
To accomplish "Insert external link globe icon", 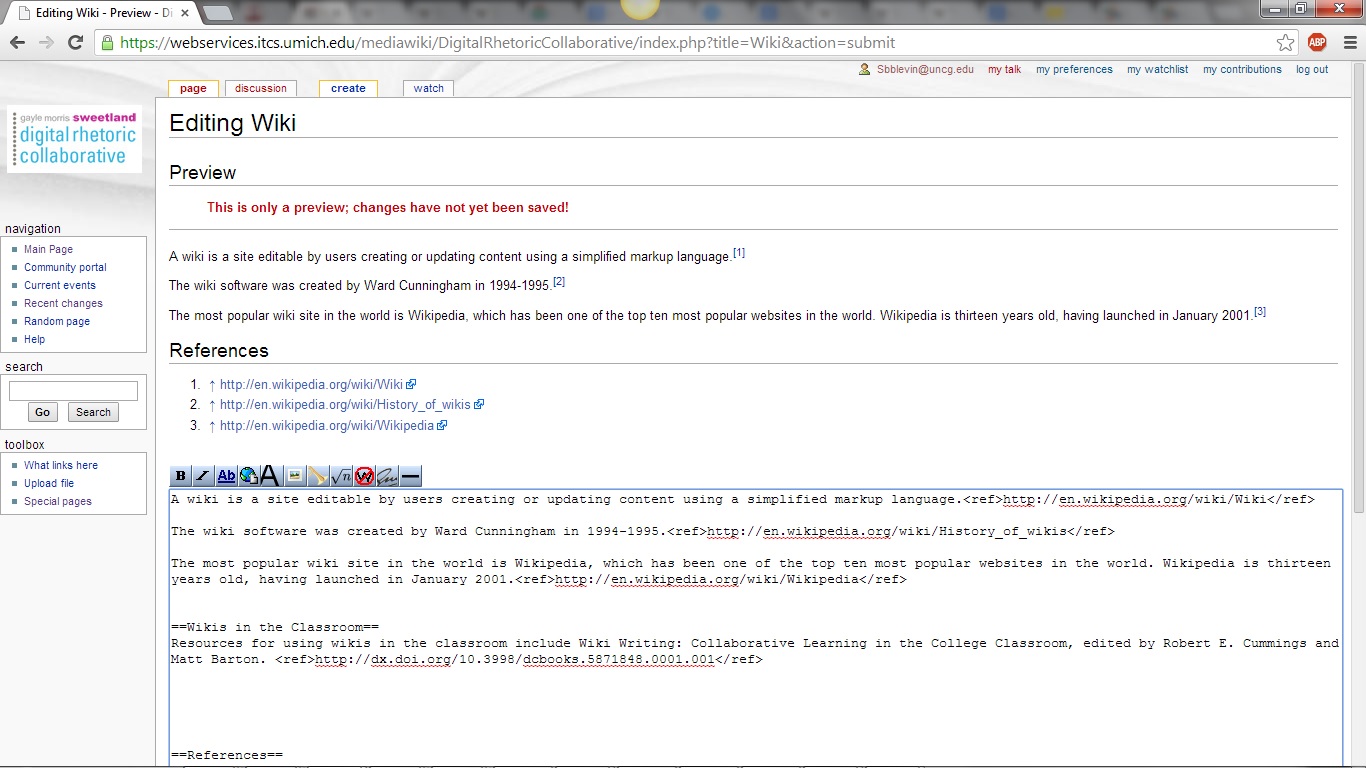I will click(x=249, y=476).
